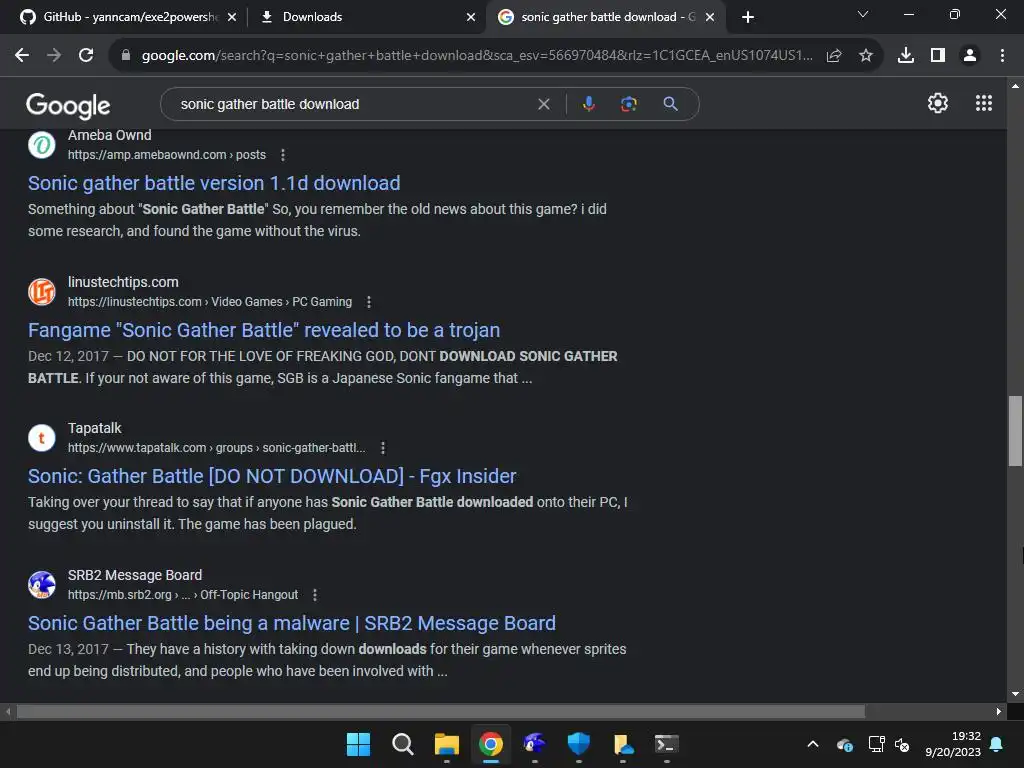Open Windows Start menu
1024x768 pixels.
(x=358, y=744)
